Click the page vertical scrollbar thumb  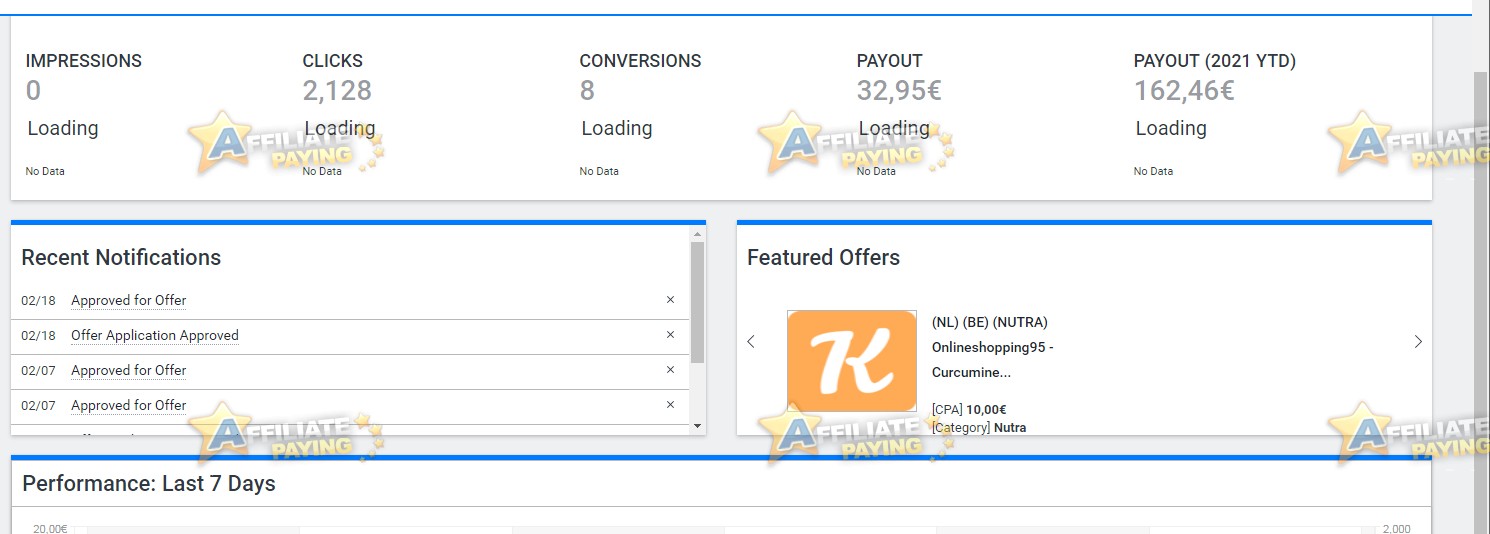pos(1482,300)
